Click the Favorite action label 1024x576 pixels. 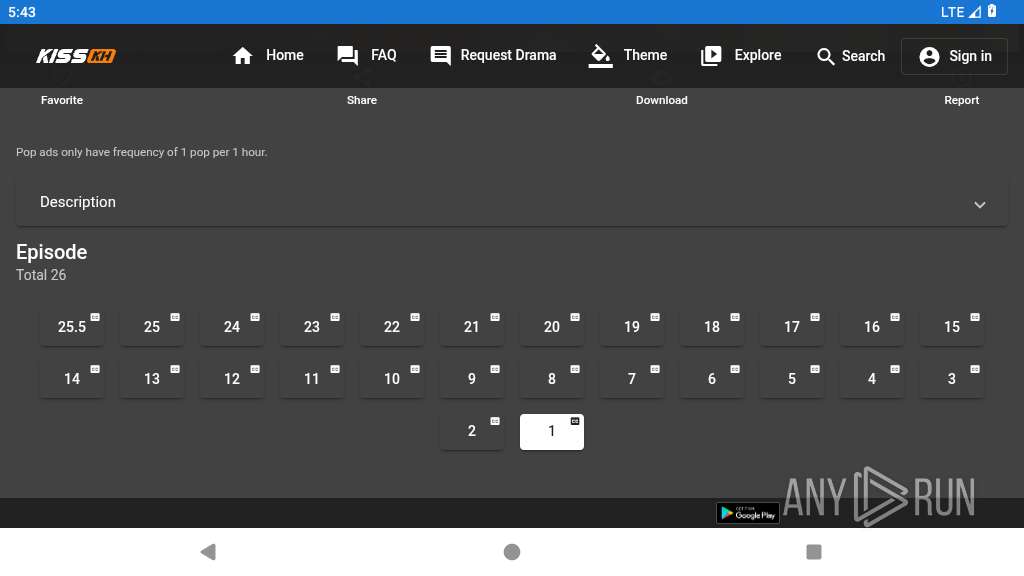[x=62, y=100]
